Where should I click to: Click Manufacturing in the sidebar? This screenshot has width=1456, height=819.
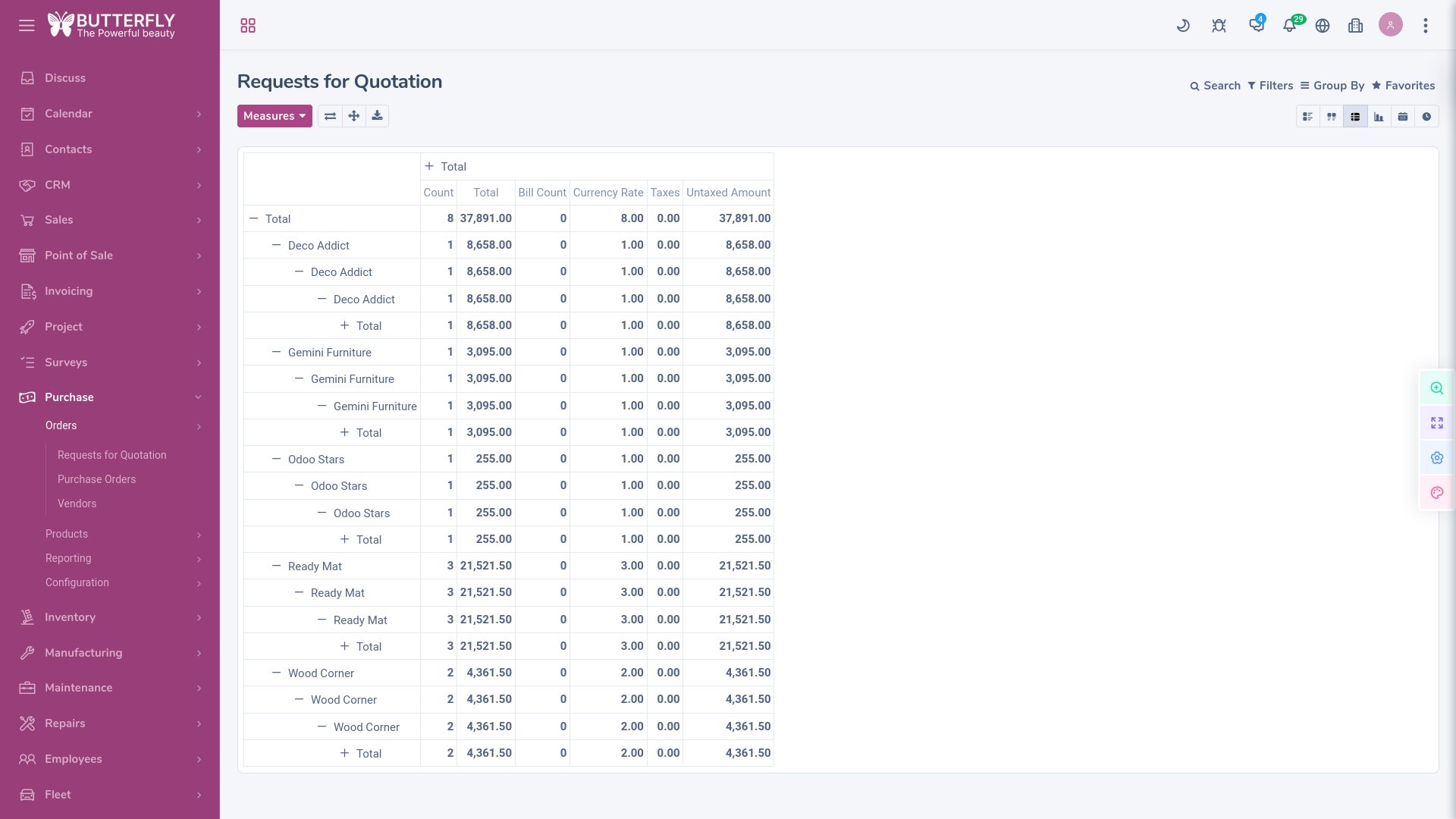pos(110,653)
